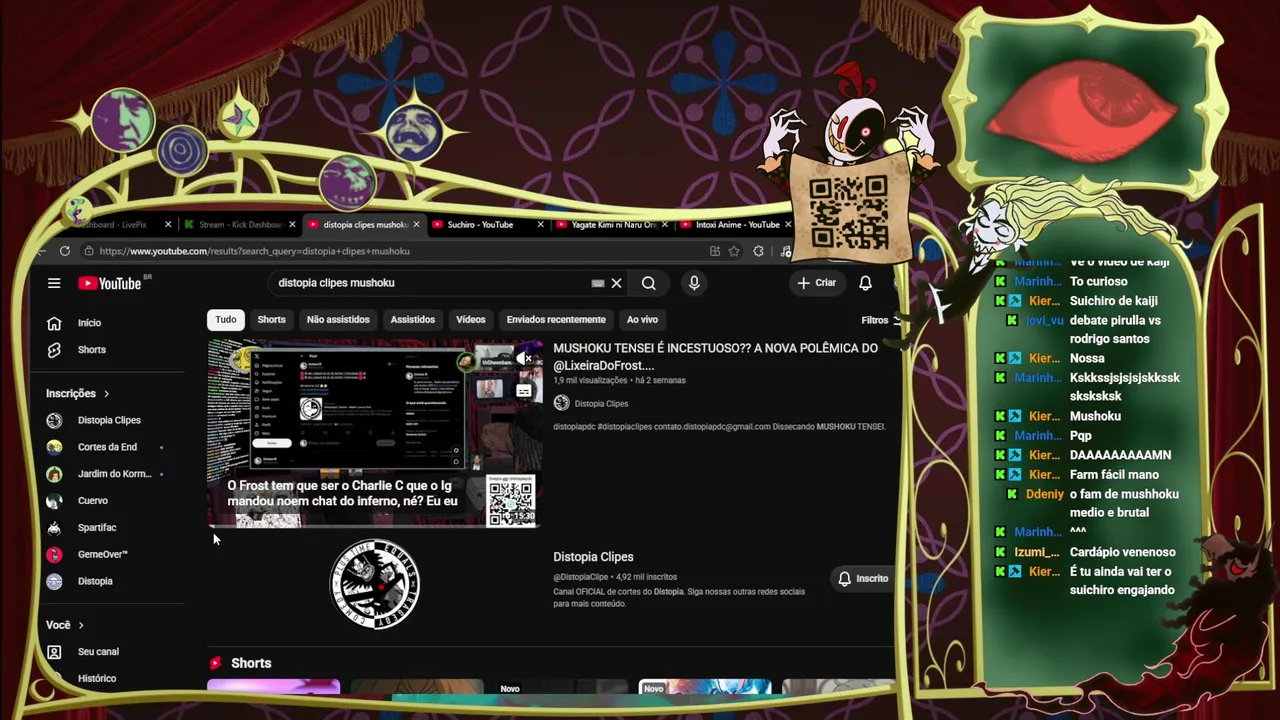Open YouTube notifications bell
This screenshot has height=720, width=1280.
(x=865, y=283)
